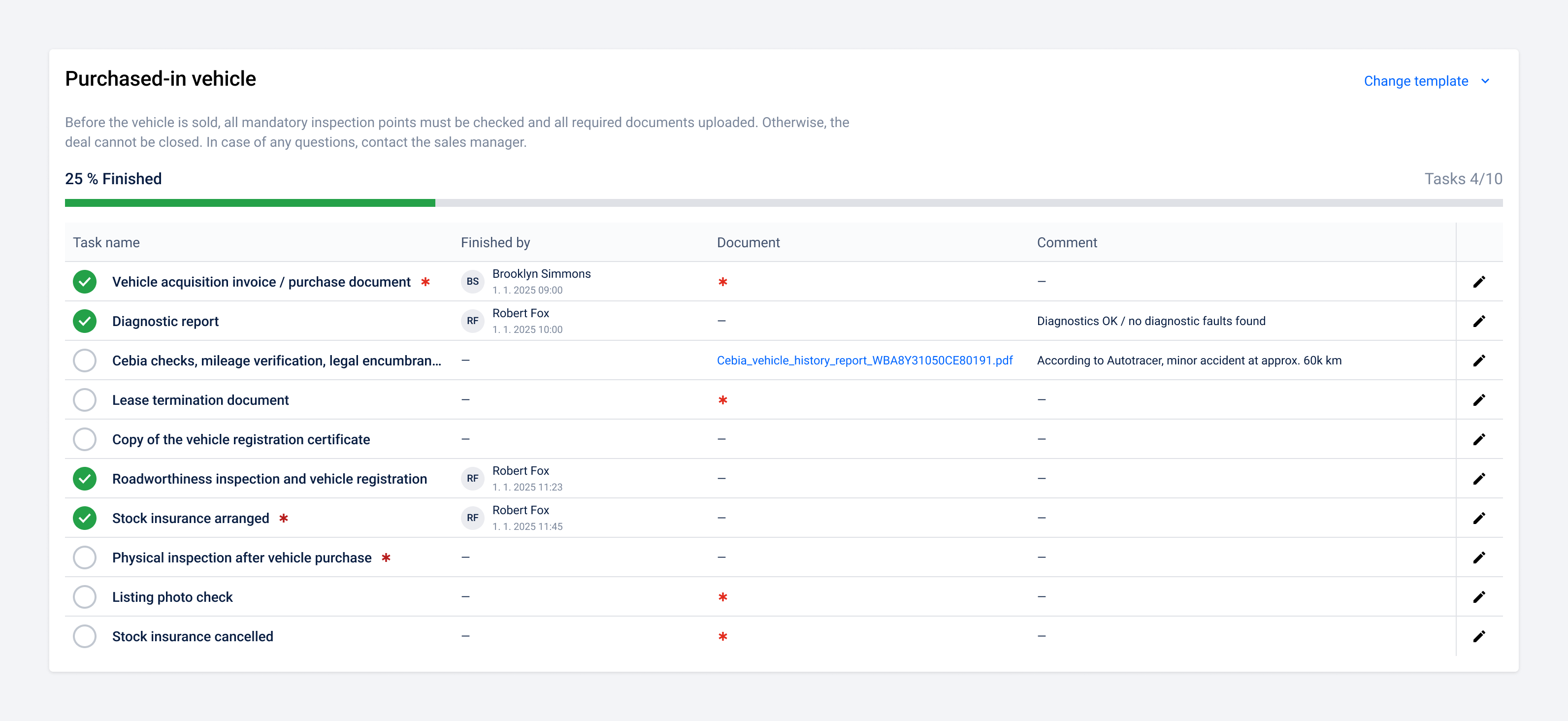The image size is (1568, 721).
Task: Click required document asterisk for Lease termination
Action: click(722, 399)
